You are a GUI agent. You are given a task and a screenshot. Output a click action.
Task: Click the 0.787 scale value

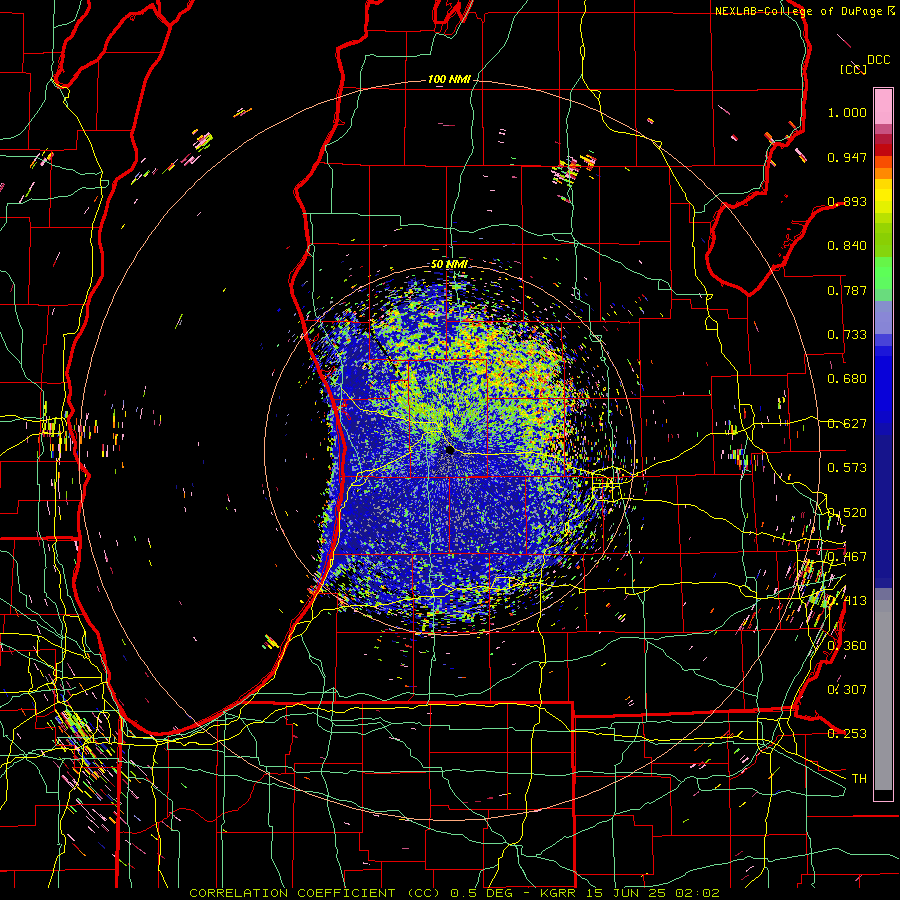click(847, 290)
